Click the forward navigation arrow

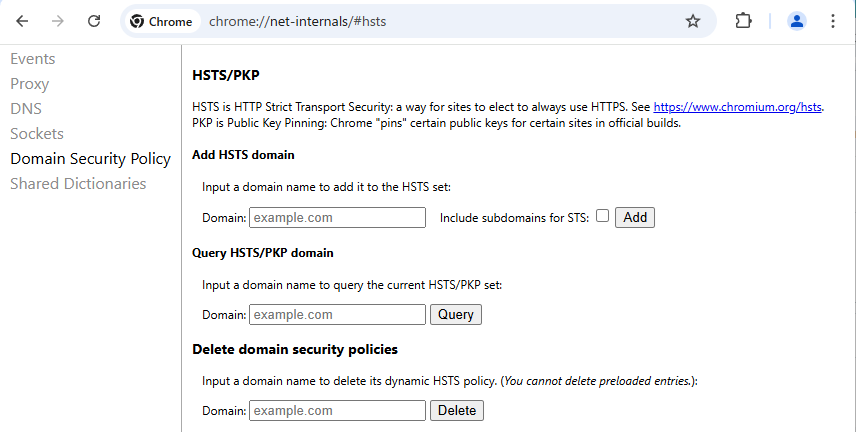[x=58, y=21]
